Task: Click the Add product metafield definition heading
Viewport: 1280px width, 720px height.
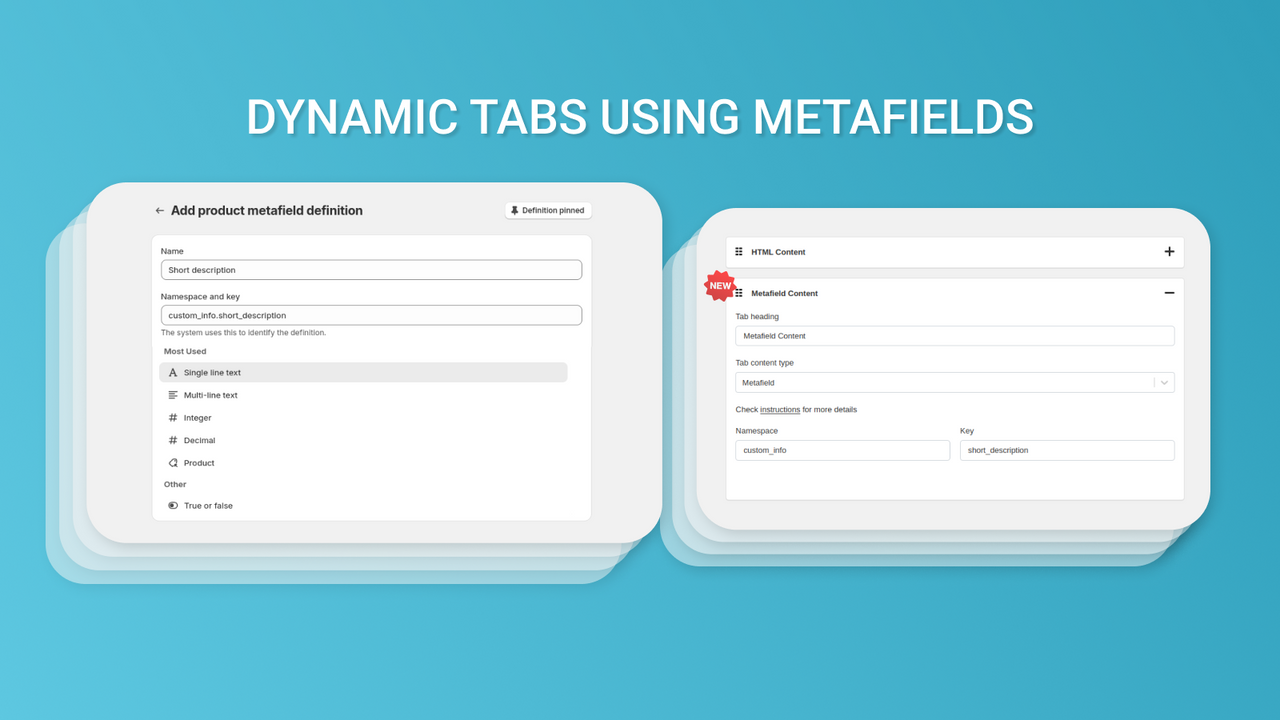Action: coord(267,211)
